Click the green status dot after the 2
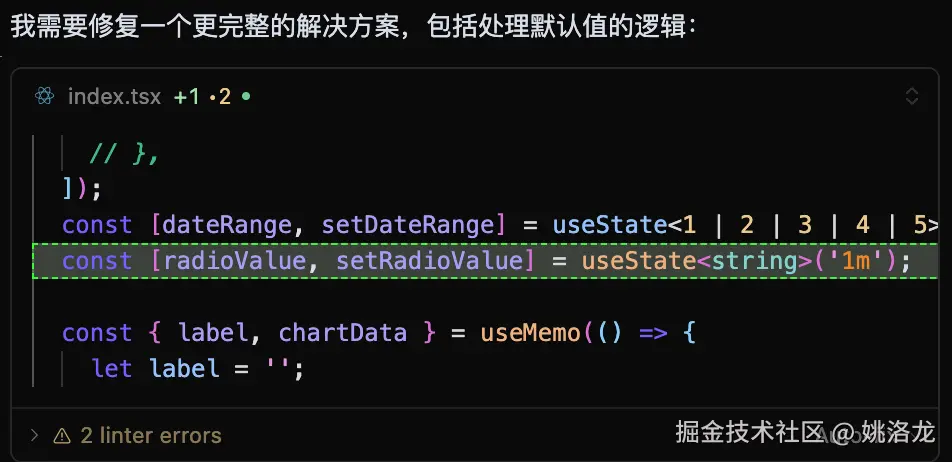This screenshot has width=952, height=462. (x=246, y=96)
